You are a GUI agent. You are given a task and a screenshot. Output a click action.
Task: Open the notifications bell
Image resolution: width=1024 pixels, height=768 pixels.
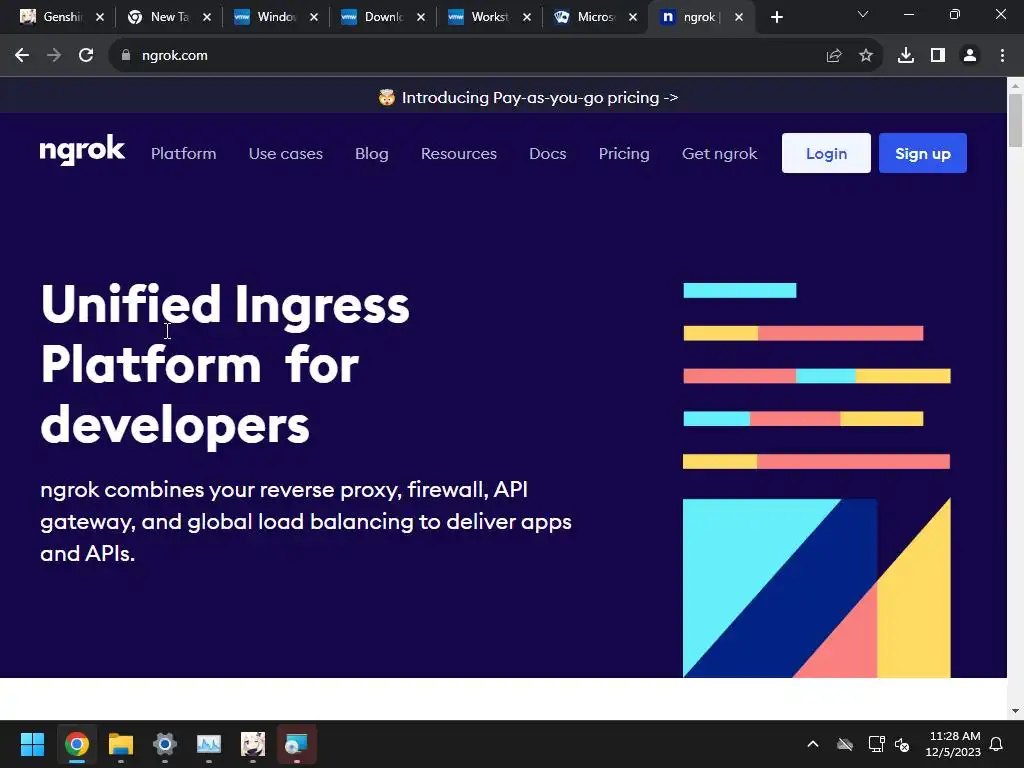(x=997, y=744)
